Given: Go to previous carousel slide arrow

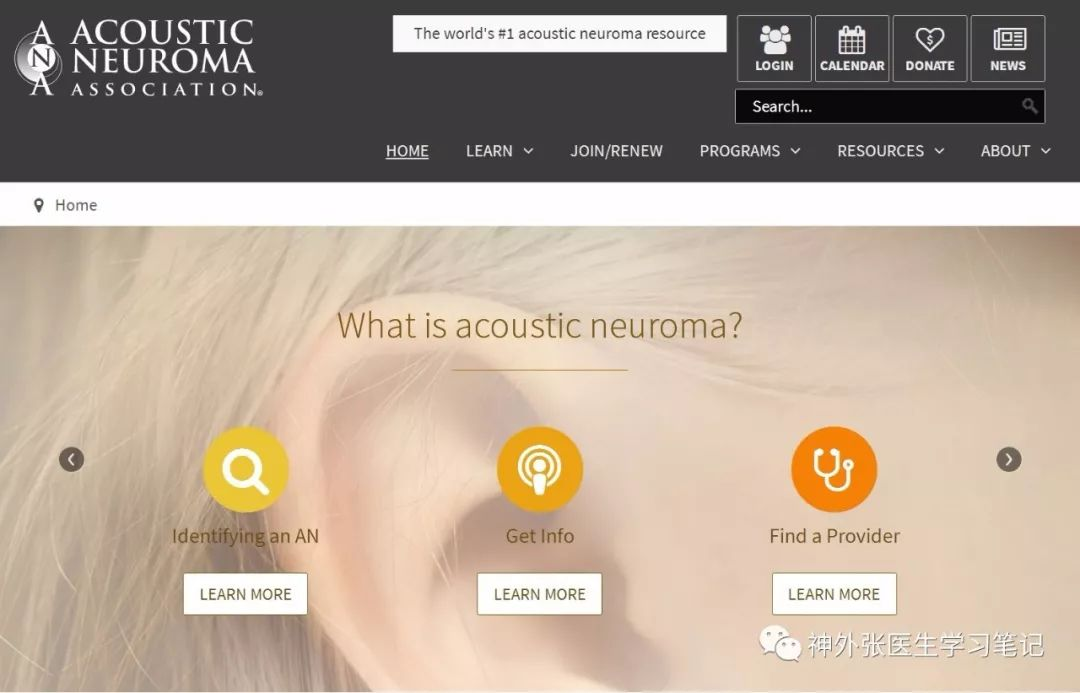Looking at the screenshot, I should pyautogui.click(x=72, y=459).
